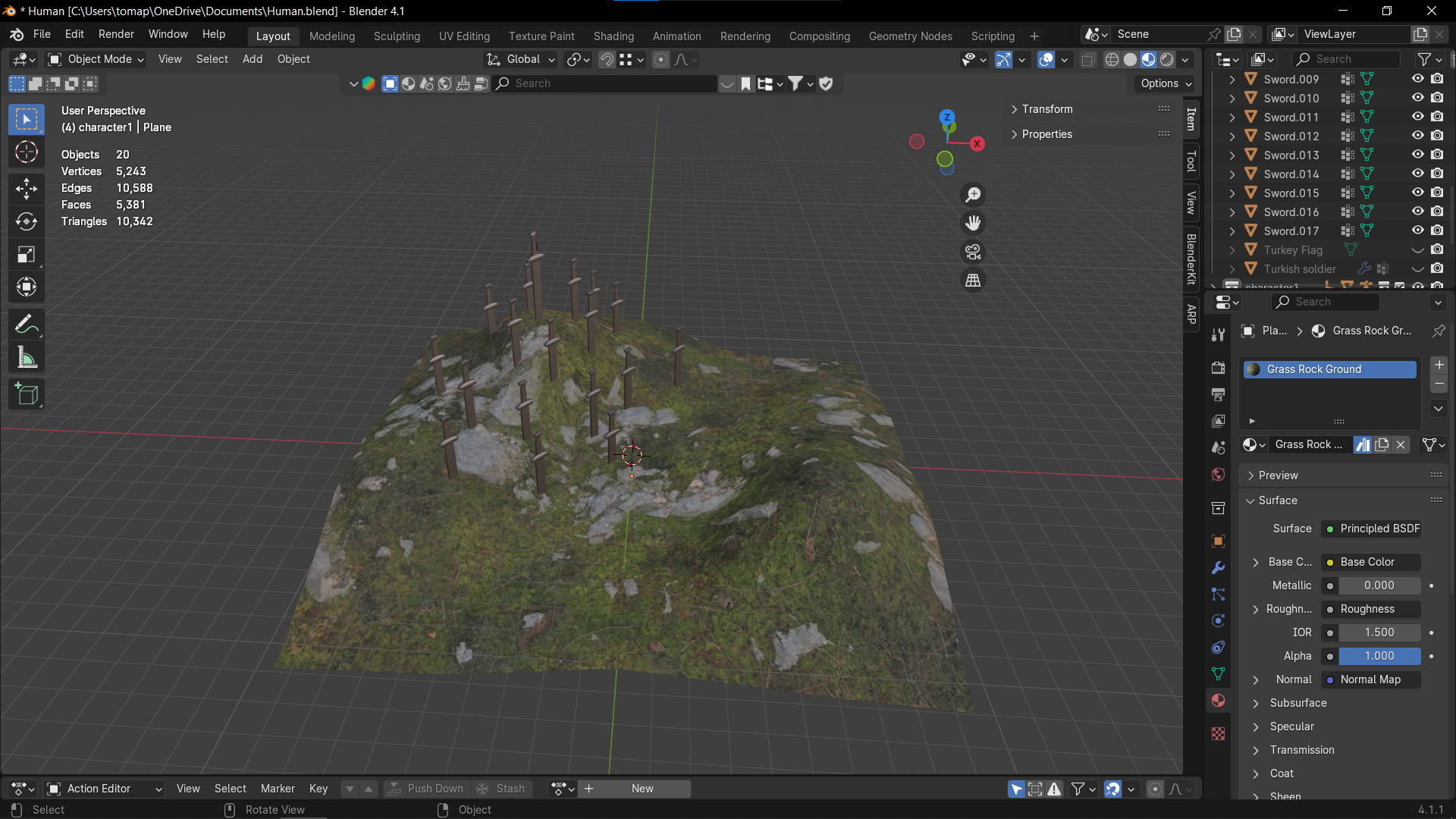This screenshot has height=819, width=1456.
Task: Toggle camera view in viewport
Action: click(x=973, y=252)
